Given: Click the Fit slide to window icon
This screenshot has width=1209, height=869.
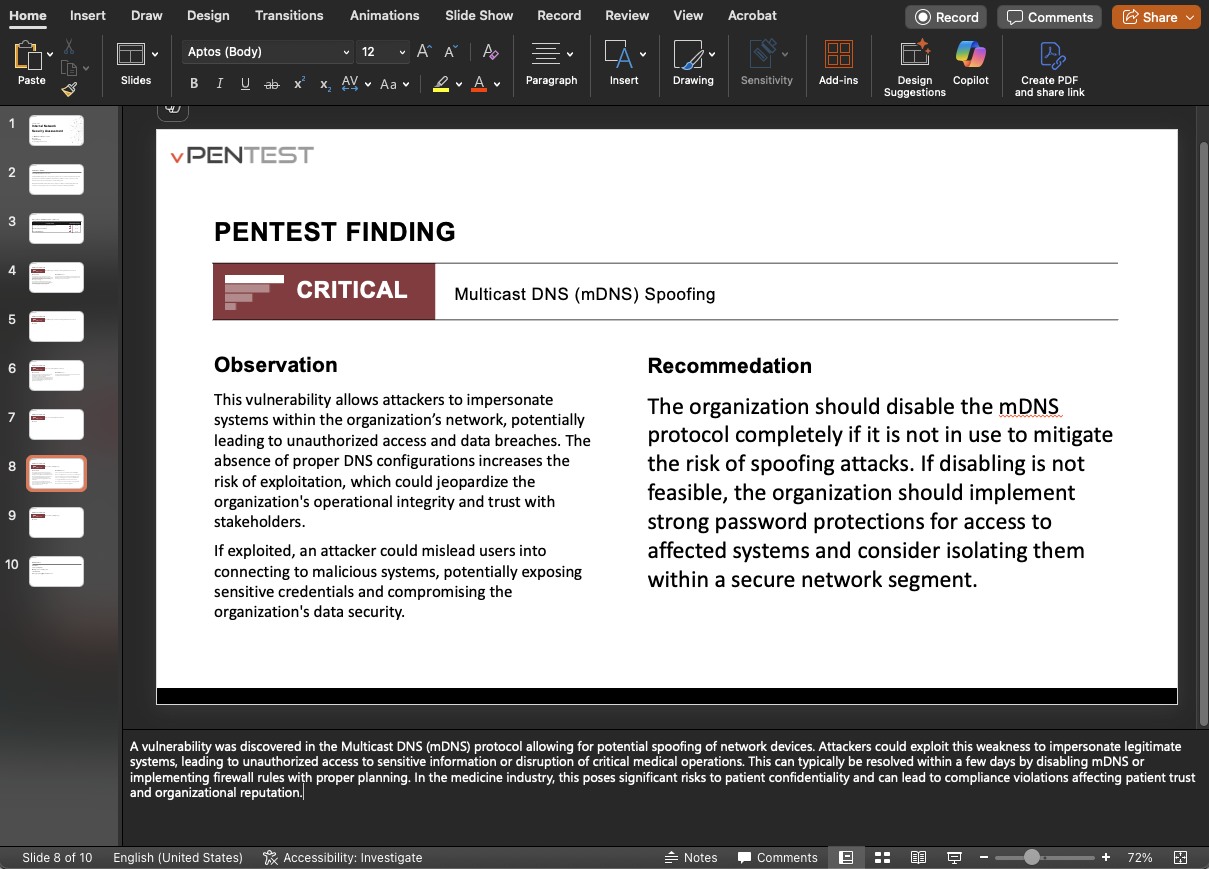Looking at the screenshot, I should point(1180,858).
